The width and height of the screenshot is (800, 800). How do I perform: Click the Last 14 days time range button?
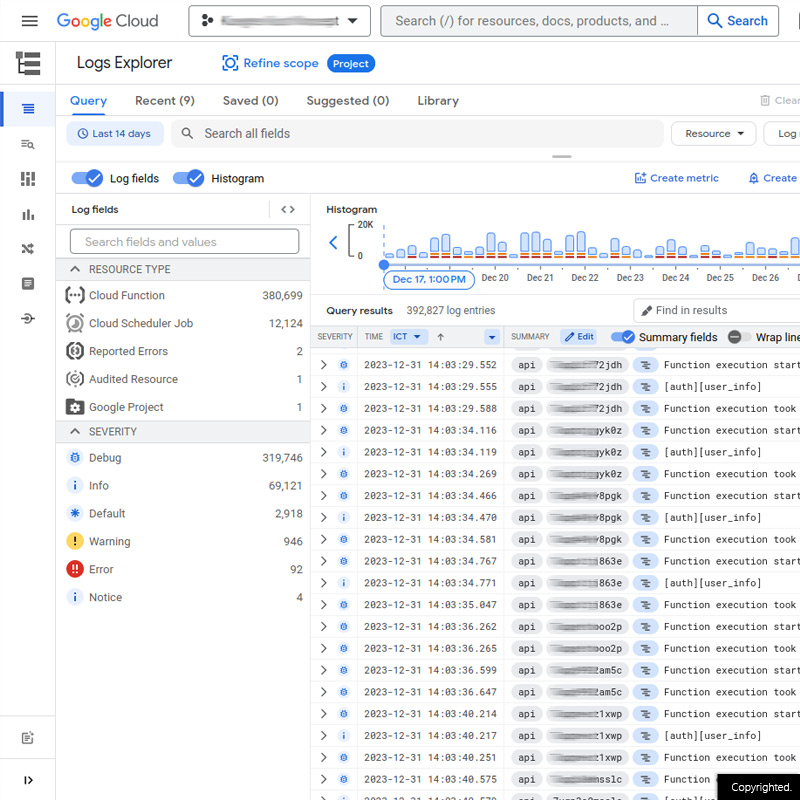pyautogui.click(x=114, y=134)
